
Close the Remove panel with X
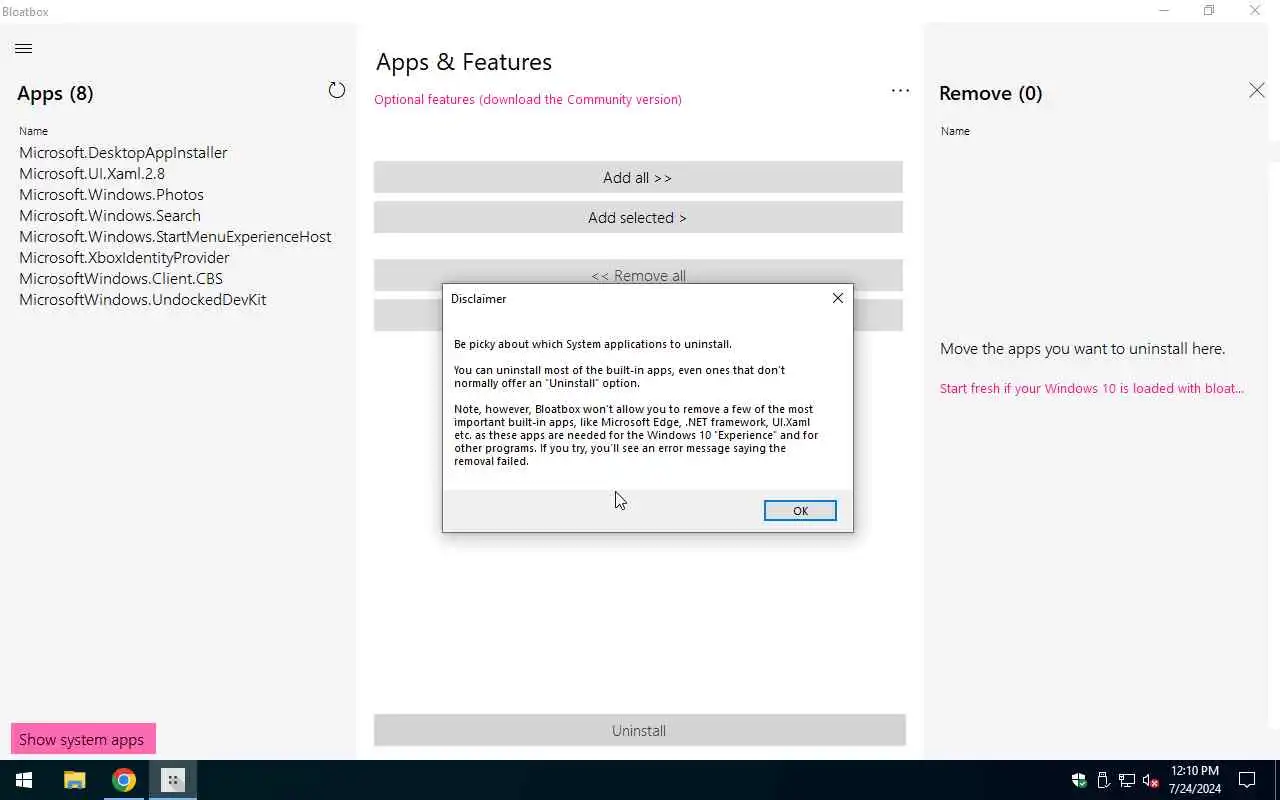pyautogui.click(x=1257, y=91)
